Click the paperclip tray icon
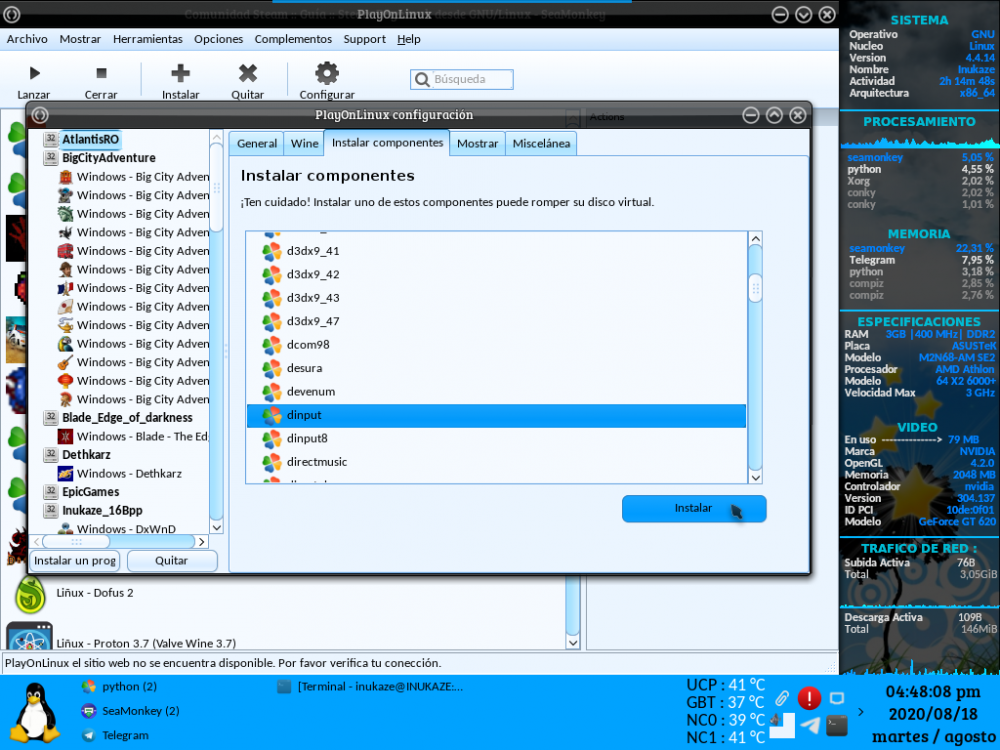 [x=782, y=697]
